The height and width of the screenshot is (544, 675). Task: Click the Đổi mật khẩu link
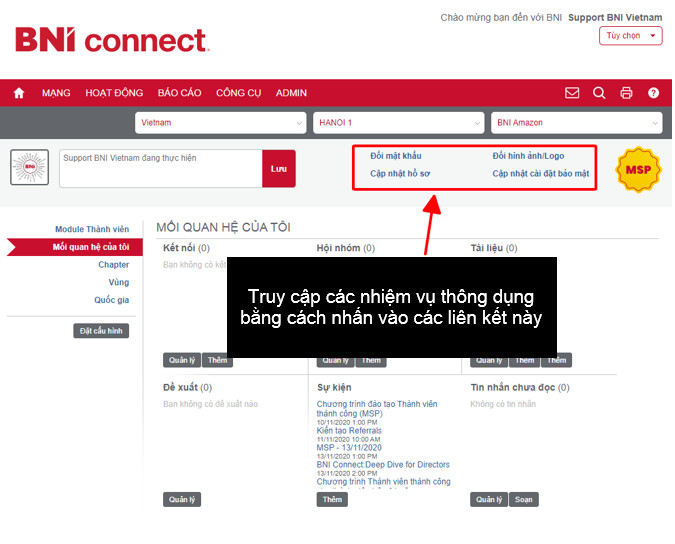(x=396, y=156)
